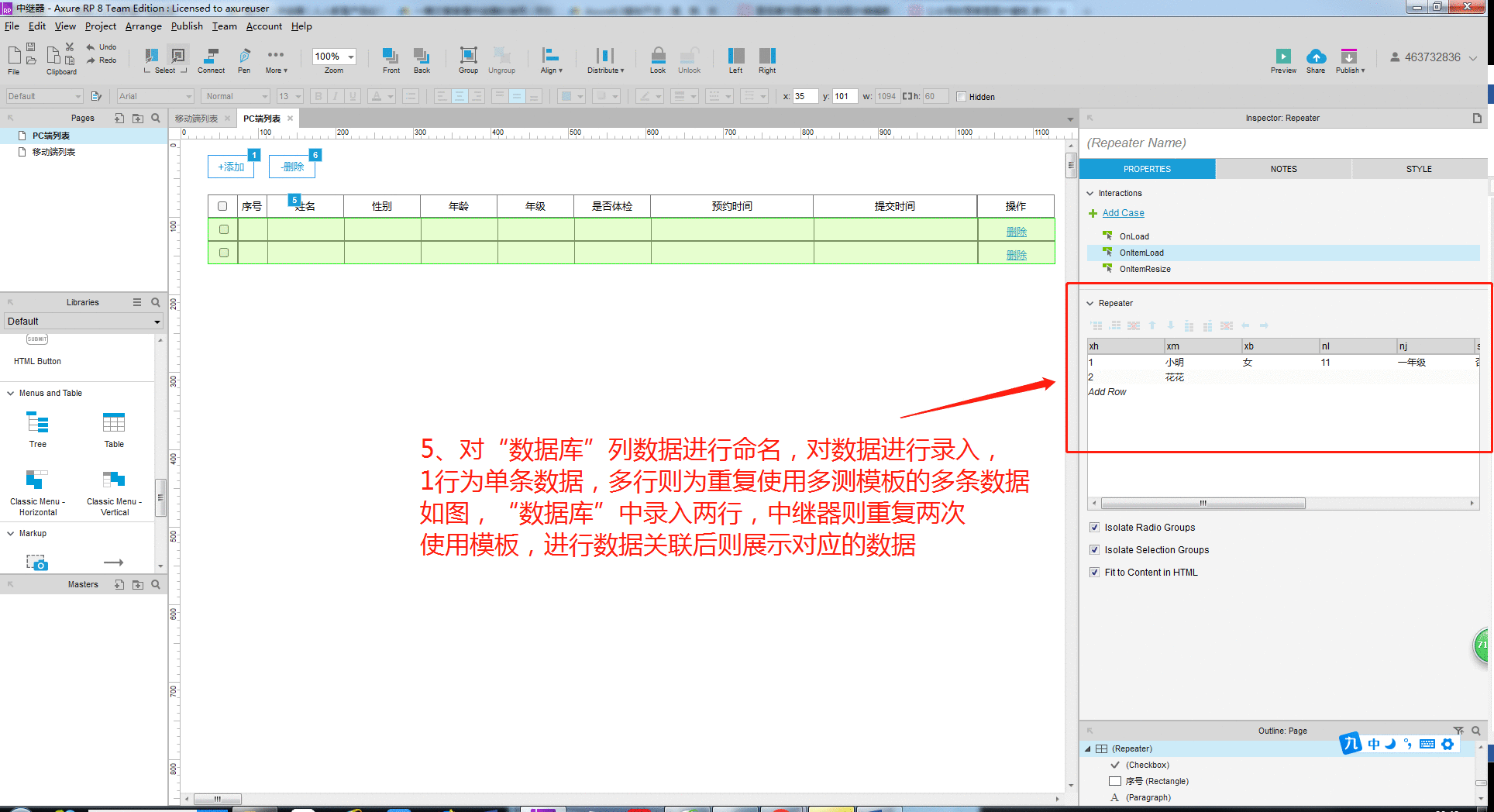Open the Arrange menu
1494x812 pixels.
(x=143, y=26)
